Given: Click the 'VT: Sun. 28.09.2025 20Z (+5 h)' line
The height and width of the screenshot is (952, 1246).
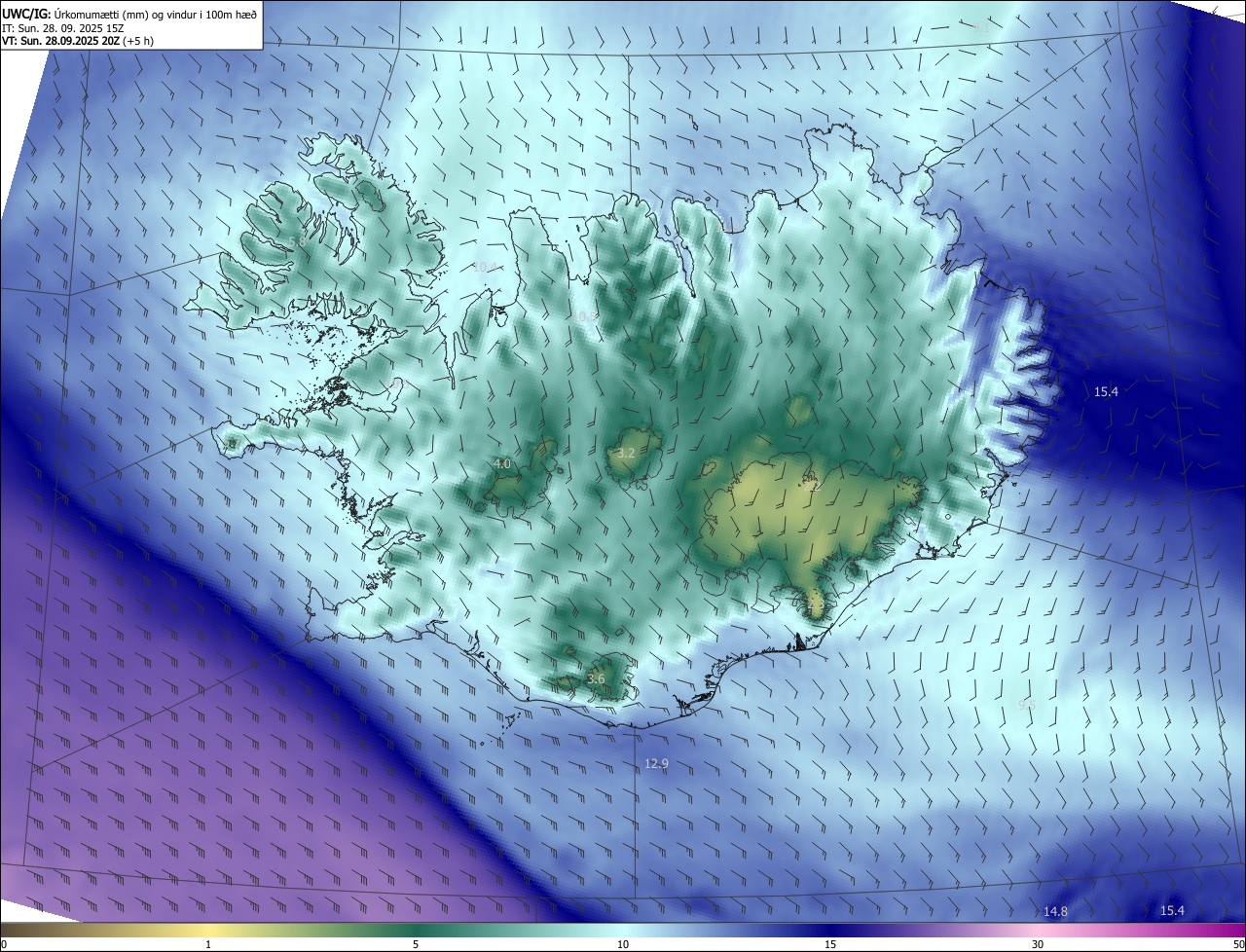Looking at the screenshot, I should [78, 41].
